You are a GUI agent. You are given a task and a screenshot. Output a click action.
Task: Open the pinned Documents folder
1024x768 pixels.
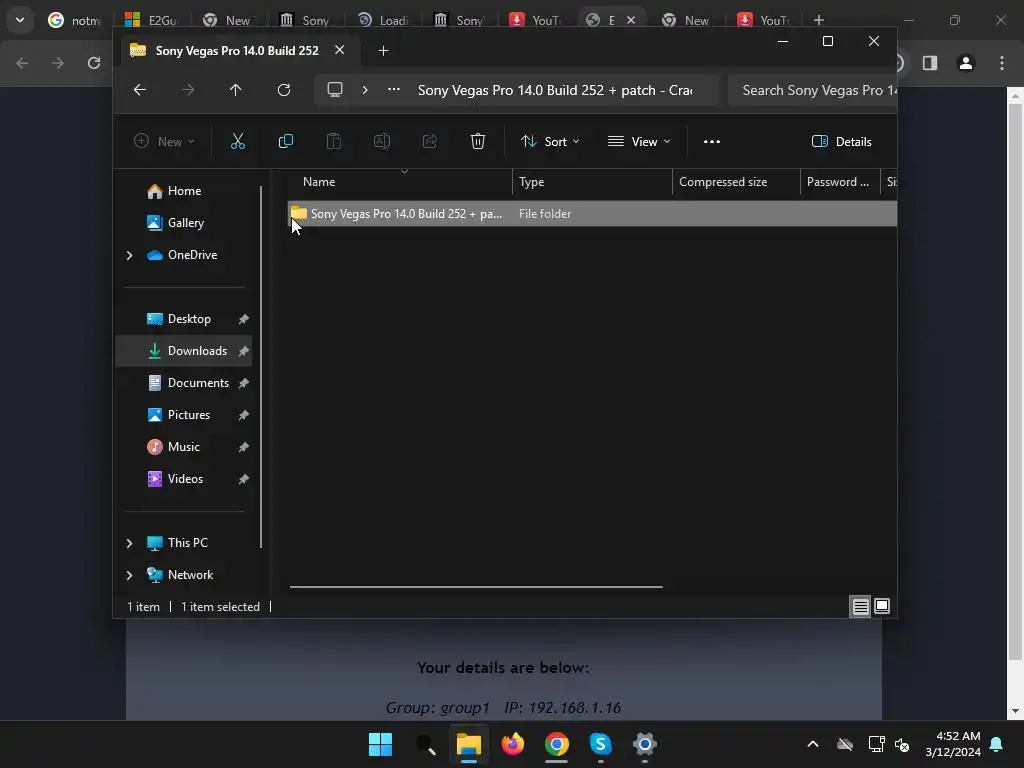coord(198,383)
